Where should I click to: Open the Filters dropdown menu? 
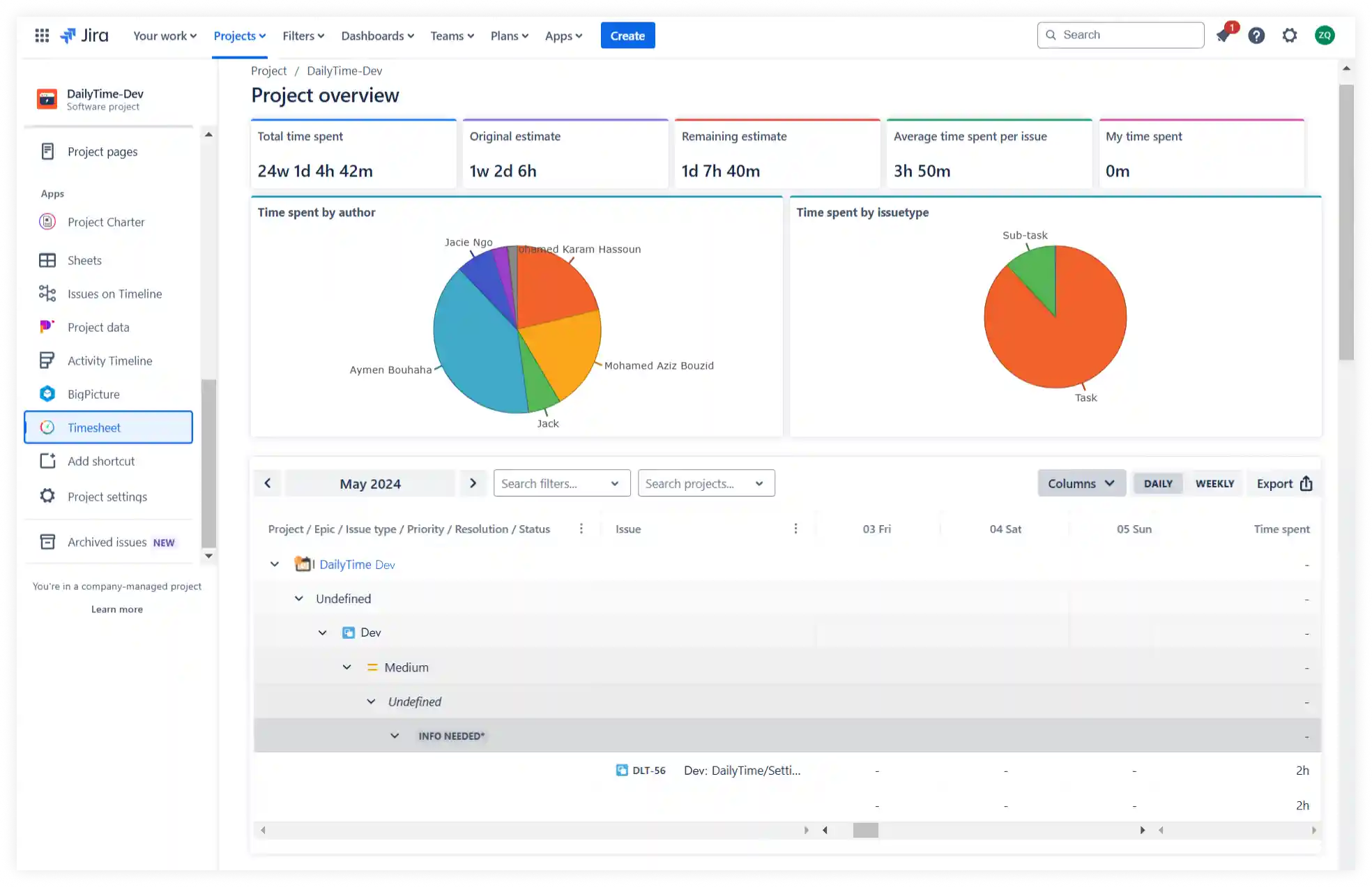click(303, 36)
